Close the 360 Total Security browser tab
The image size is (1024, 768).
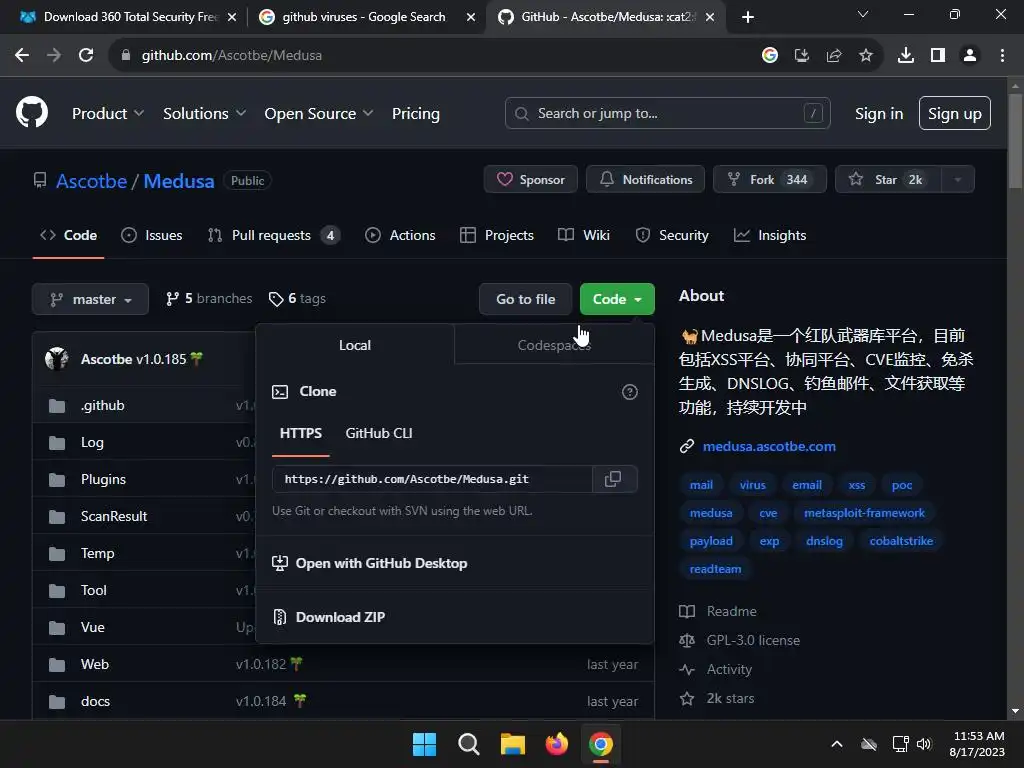[x=232, y=18]
